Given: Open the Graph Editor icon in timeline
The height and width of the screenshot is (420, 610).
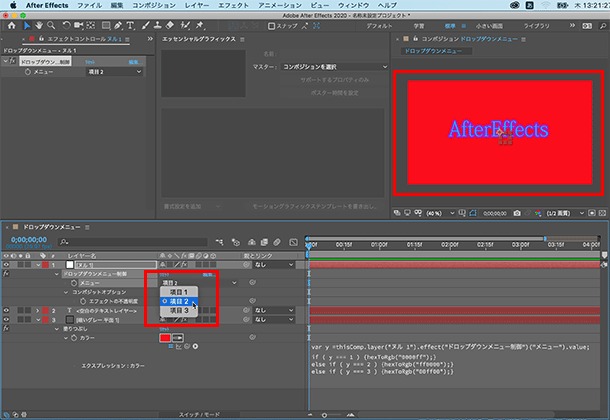Looking at the screenshot, I should [294, 242].
